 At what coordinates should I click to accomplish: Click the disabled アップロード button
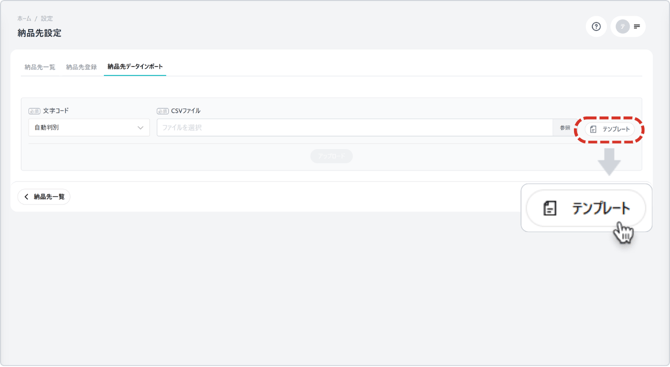click(332, 156)
